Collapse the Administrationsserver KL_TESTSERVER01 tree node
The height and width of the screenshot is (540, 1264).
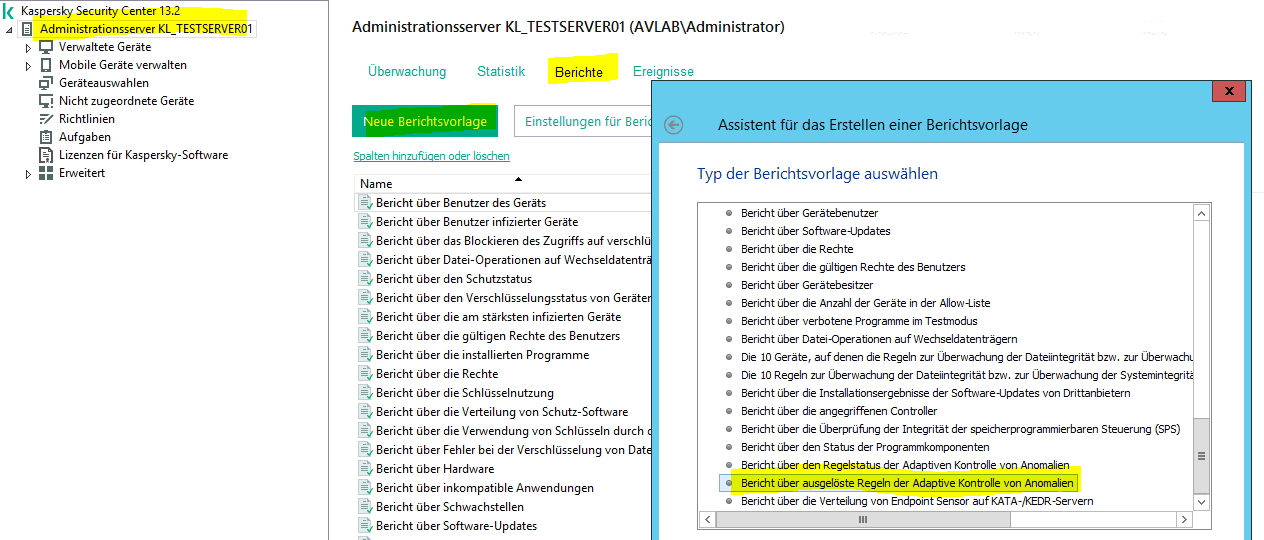point(10,30)
